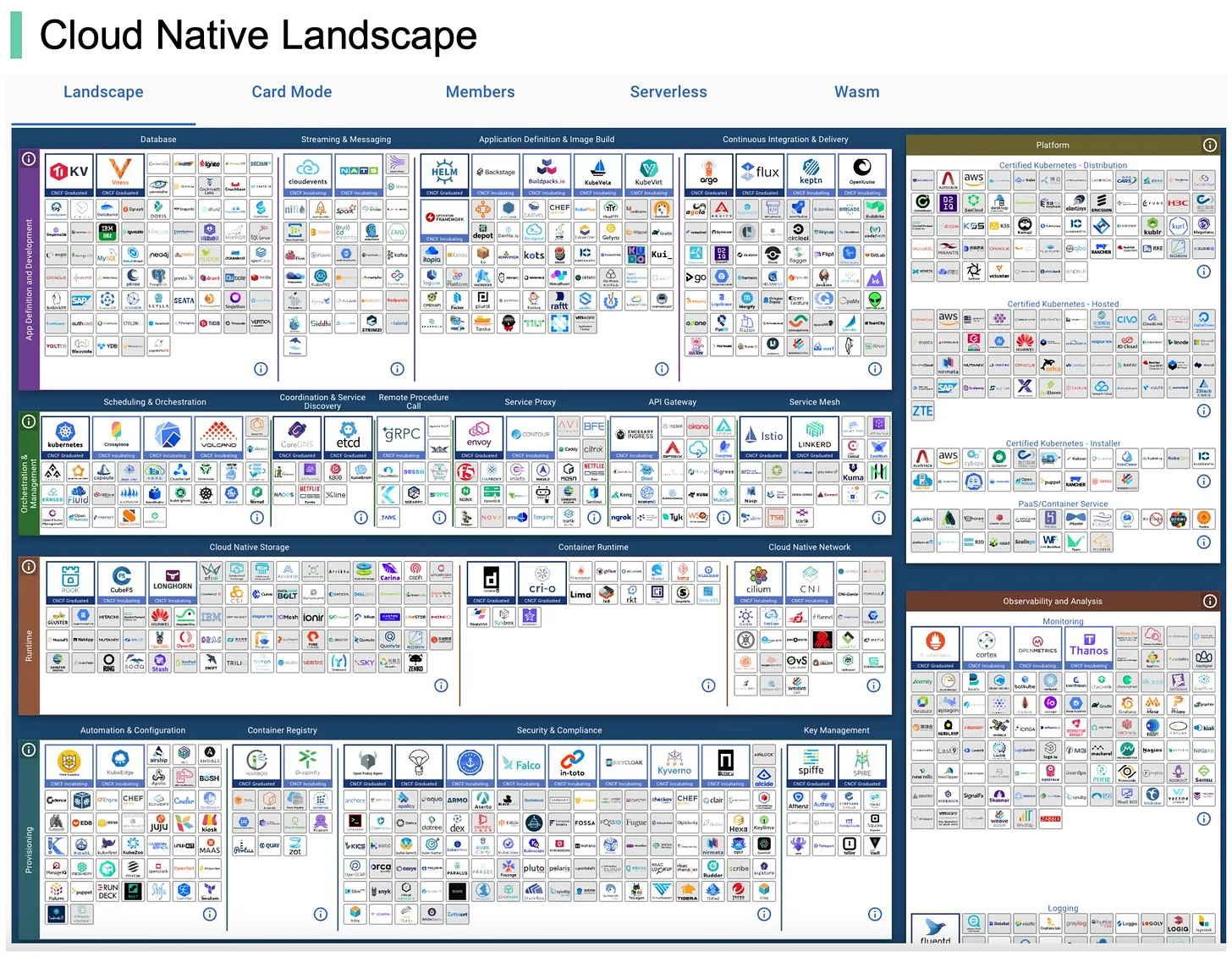Select the Kubernetes logo in Scheduling & Orchestration

[x=65, y=437]
